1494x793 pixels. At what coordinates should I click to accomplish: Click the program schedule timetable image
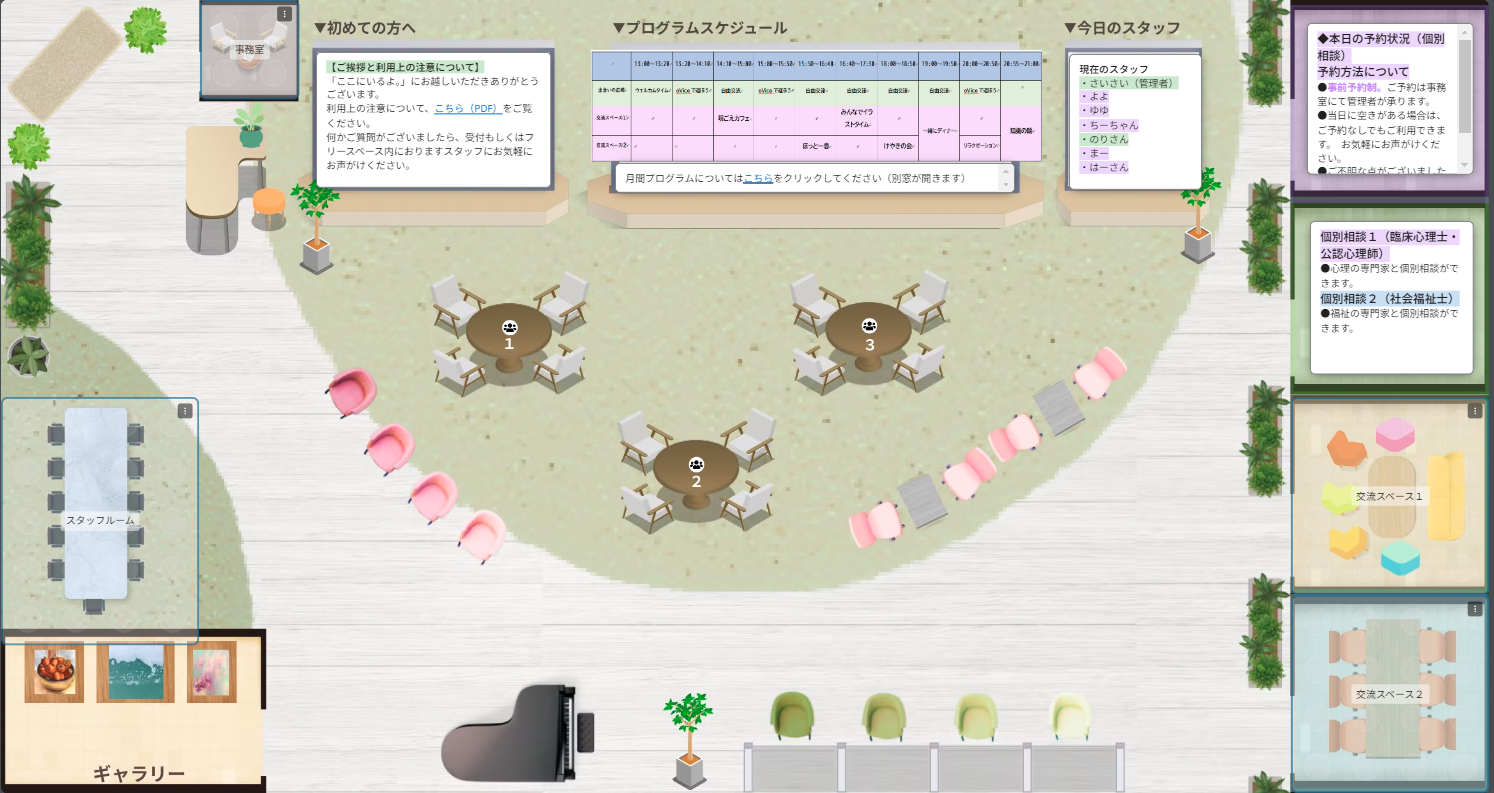pyautogui.click(x=816, y=106)
